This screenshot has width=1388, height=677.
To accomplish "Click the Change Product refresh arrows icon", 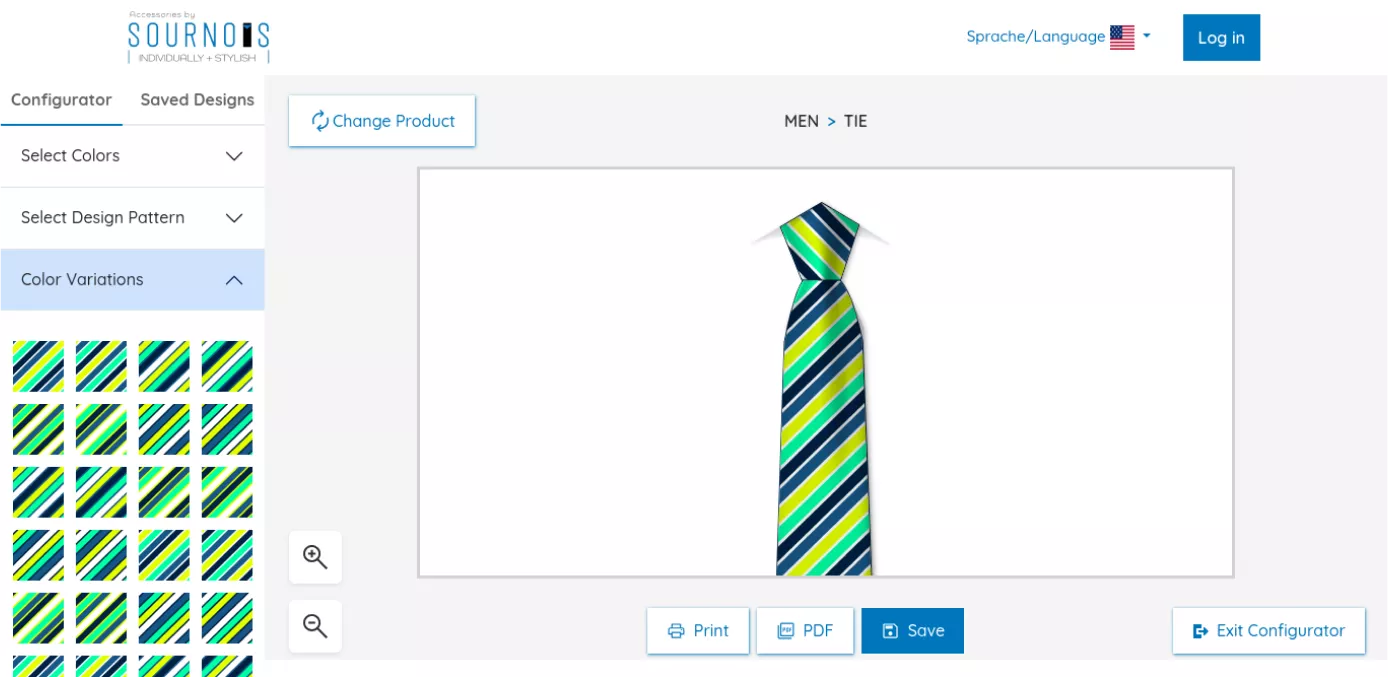I will 320,121.
